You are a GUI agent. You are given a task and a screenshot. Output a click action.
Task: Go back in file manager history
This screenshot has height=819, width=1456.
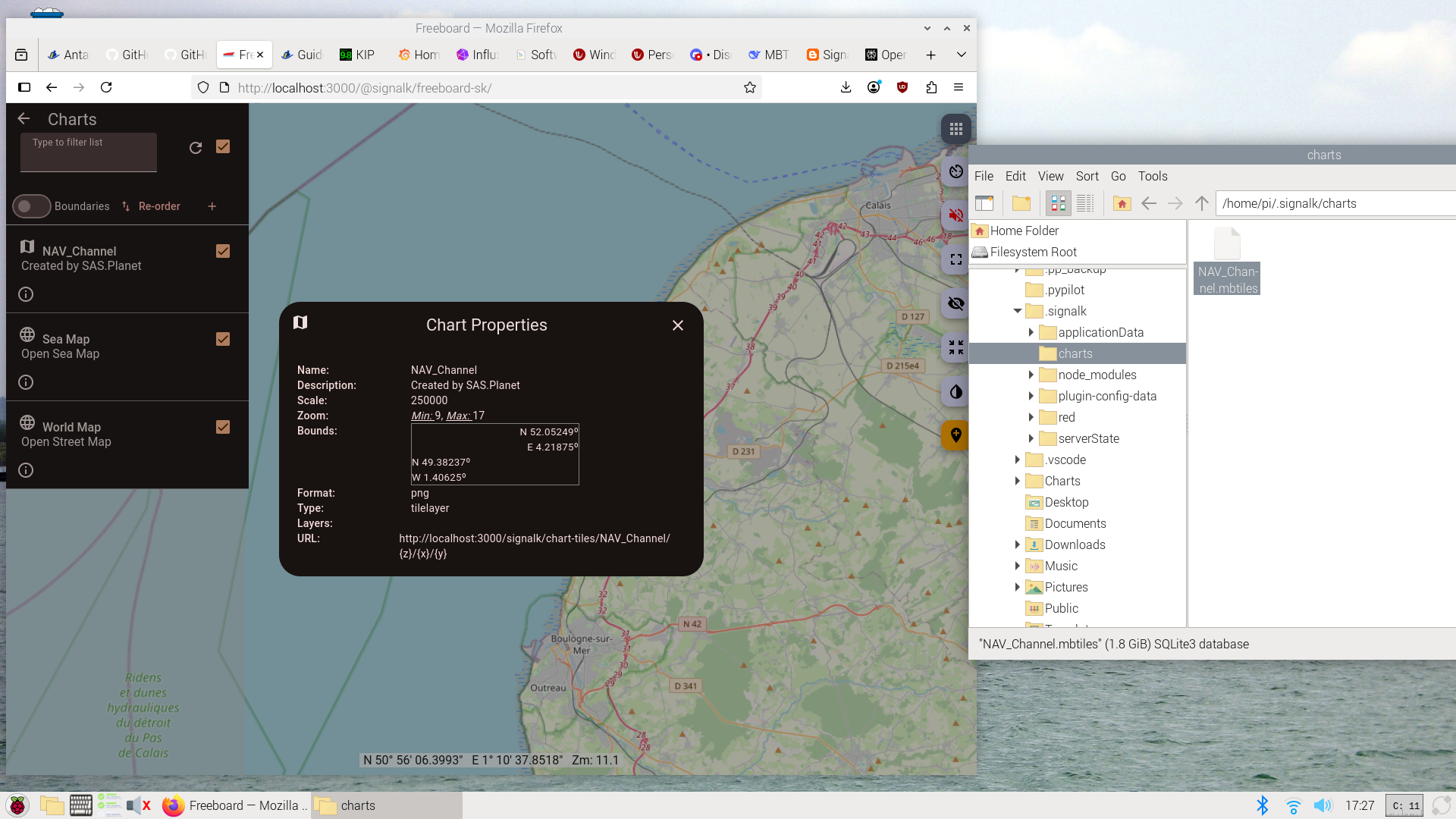point(1148,203)
